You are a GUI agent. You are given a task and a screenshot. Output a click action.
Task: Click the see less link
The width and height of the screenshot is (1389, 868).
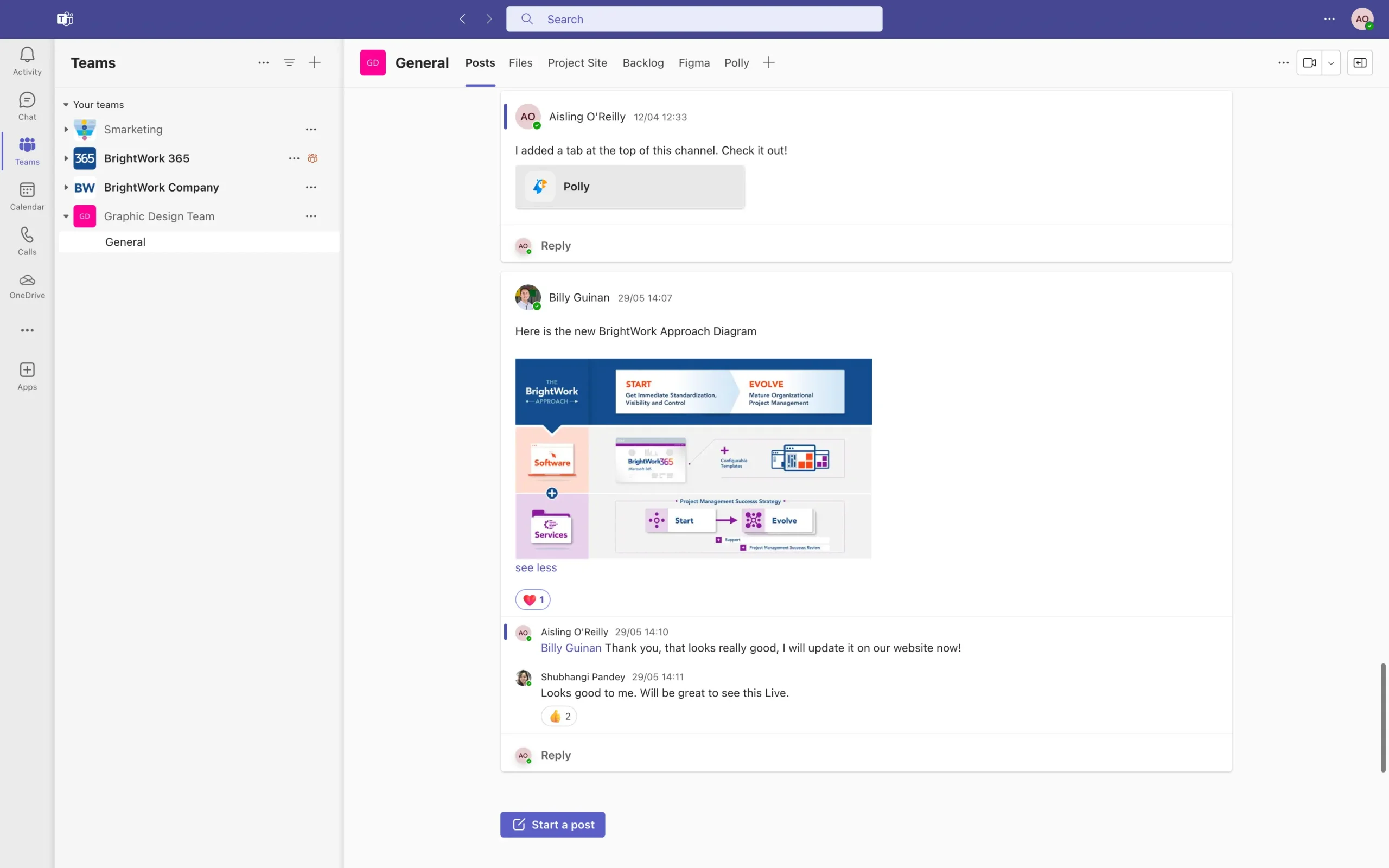coord(536,567)
